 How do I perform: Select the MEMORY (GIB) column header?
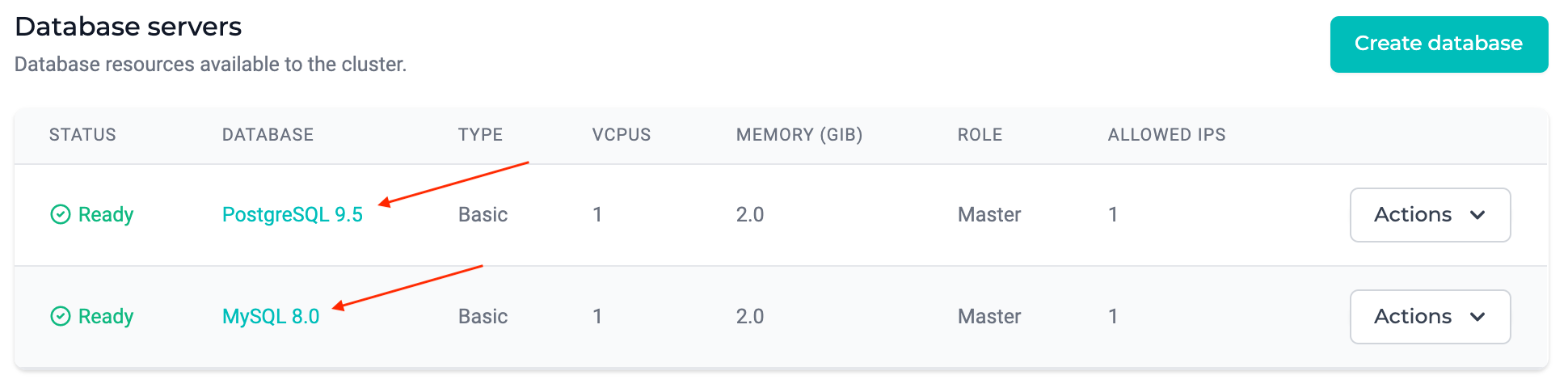[x=799, y=135]
